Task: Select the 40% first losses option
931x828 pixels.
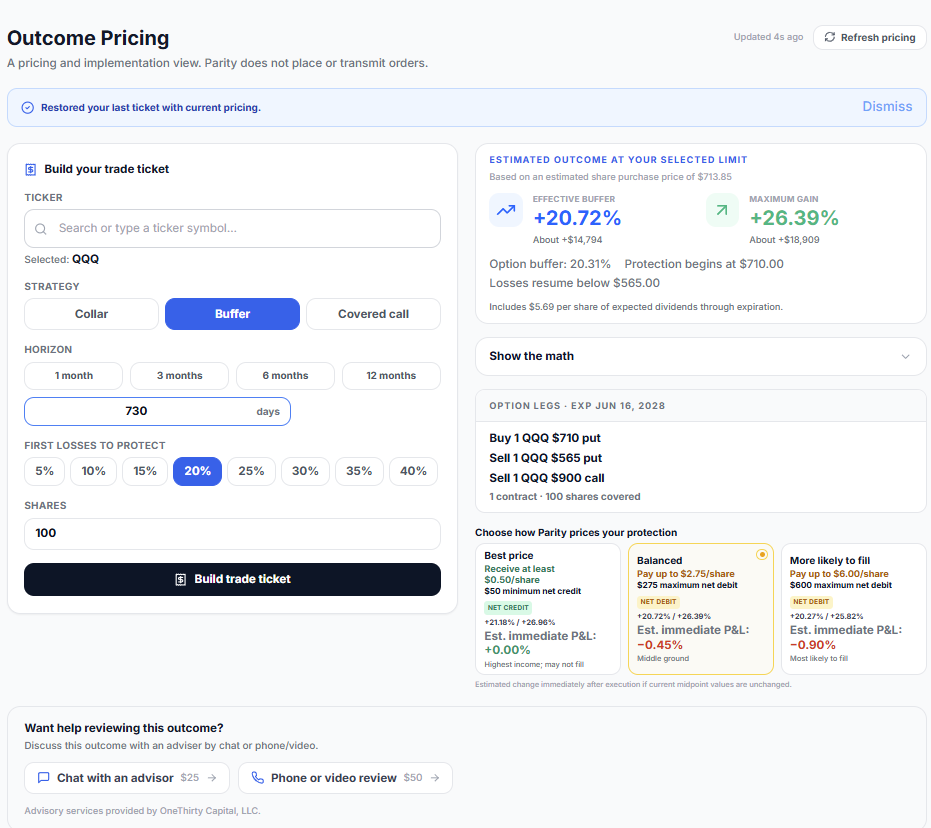Action: (413, 471)
